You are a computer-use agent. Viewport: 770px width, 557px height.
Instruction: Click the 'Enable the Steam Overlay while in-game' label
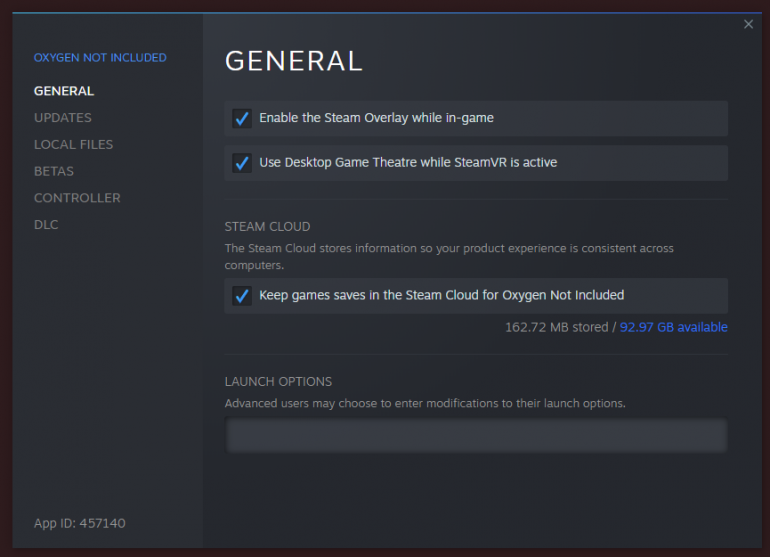pos(376,118)
